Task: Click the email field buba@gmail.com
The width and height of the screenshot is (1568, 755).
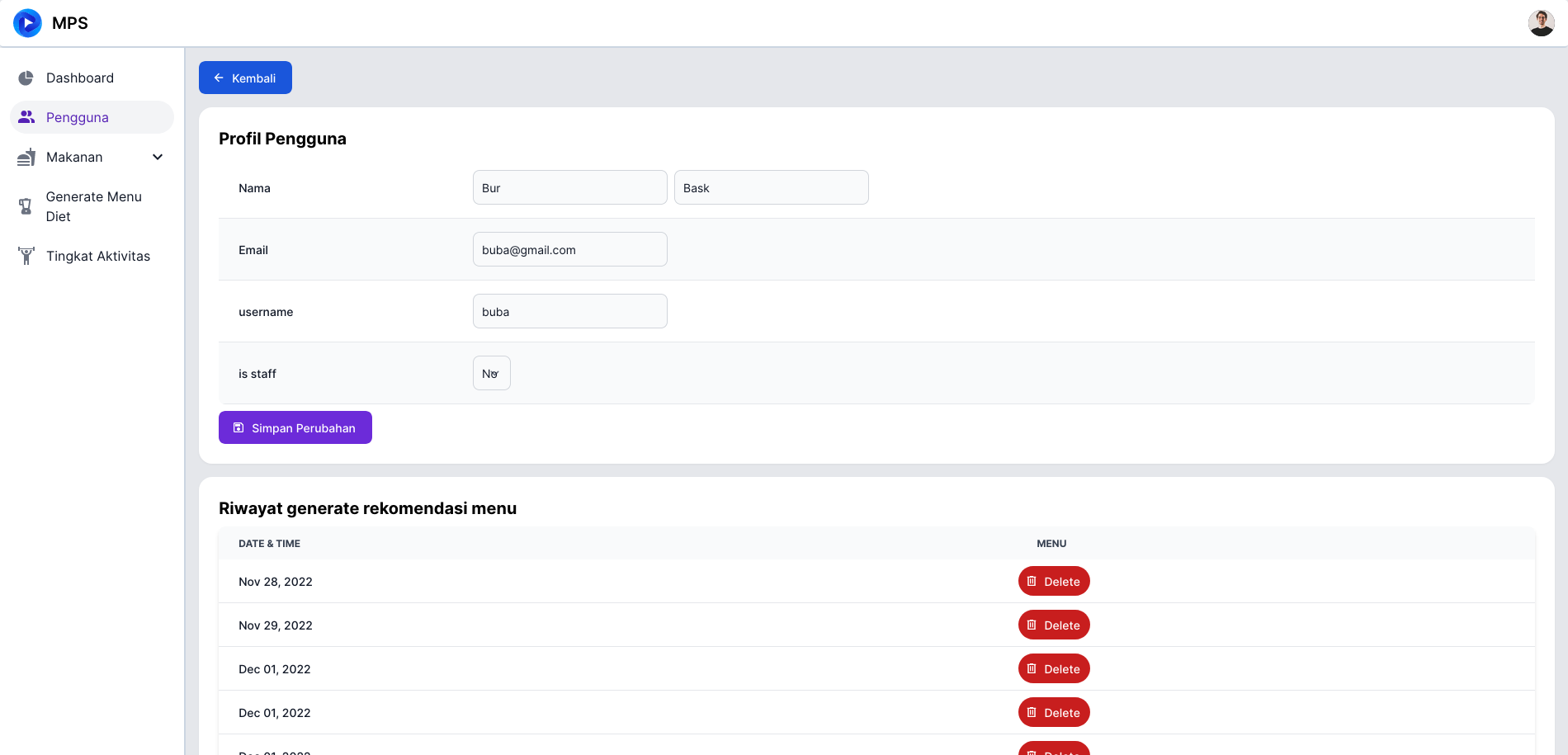Action: click(x=570, y=249)
